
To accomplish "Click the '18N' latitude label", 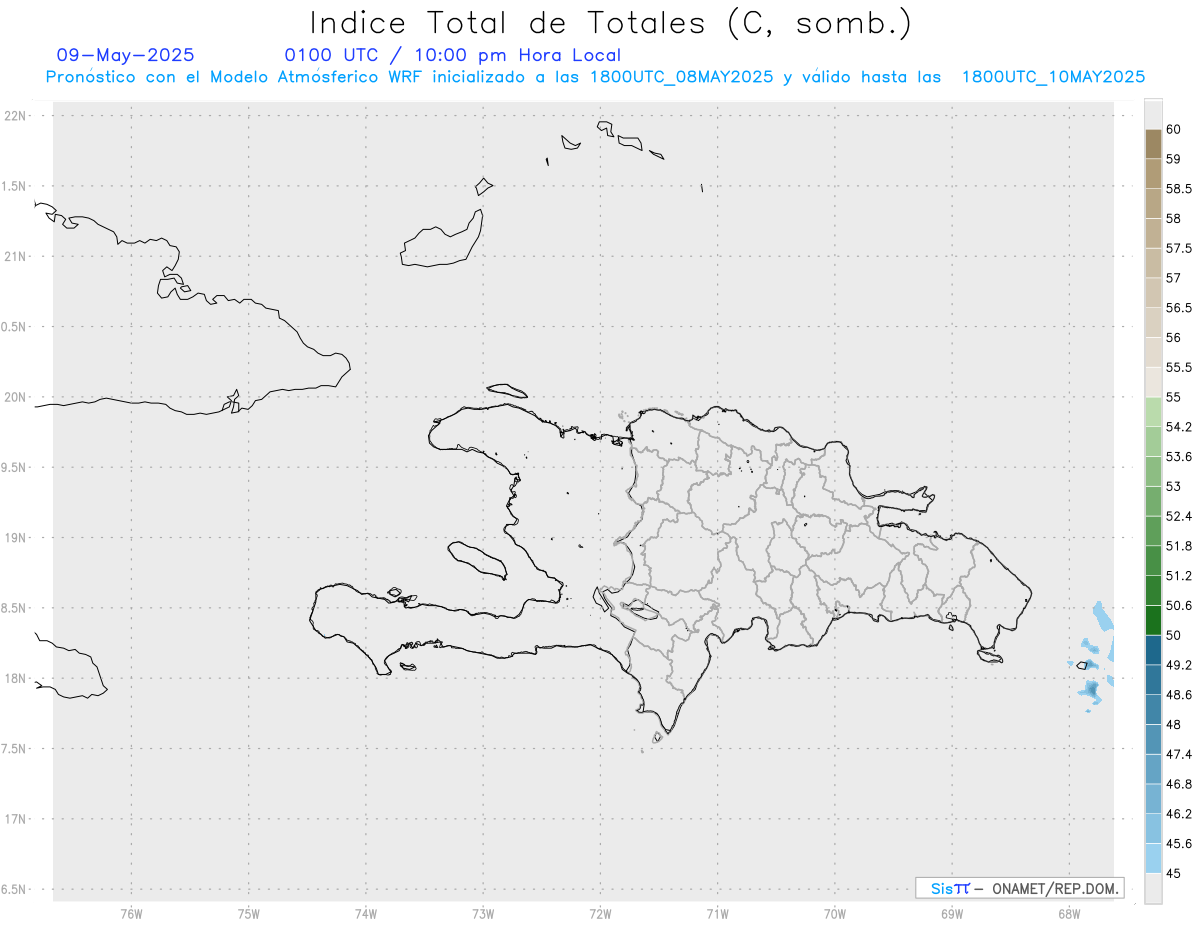I will [x=15, y=678].
